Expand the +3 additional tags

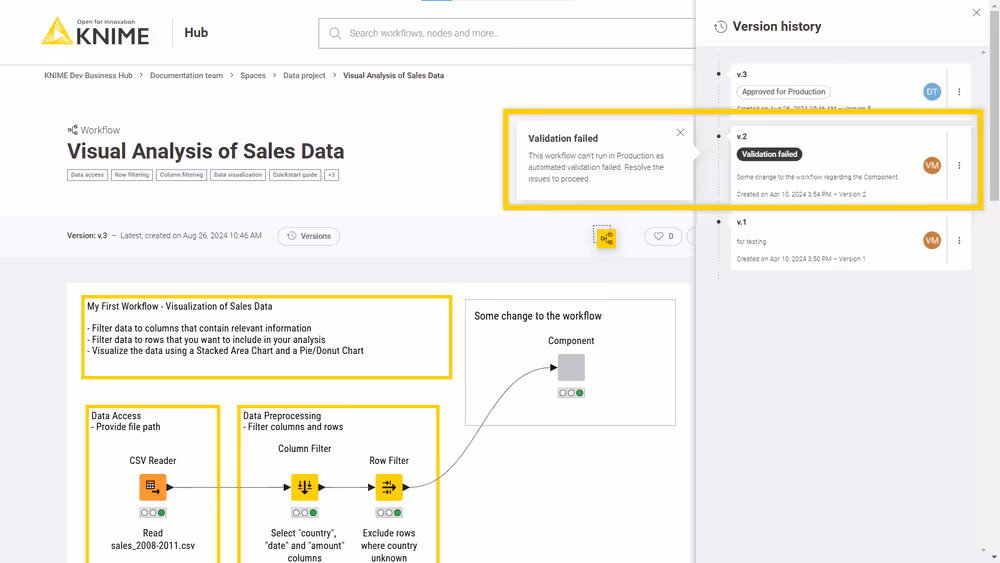331,175
